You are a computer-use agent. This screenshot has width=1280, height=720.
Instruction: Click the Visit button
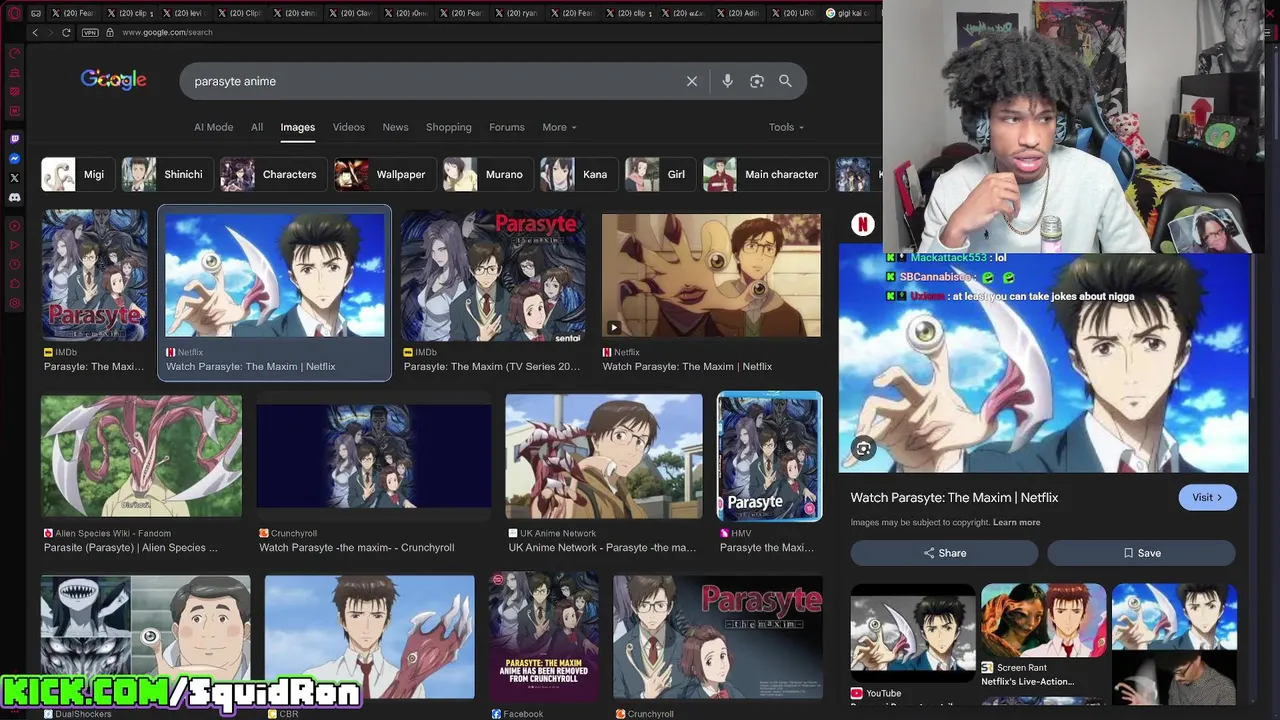(1207, 497)
